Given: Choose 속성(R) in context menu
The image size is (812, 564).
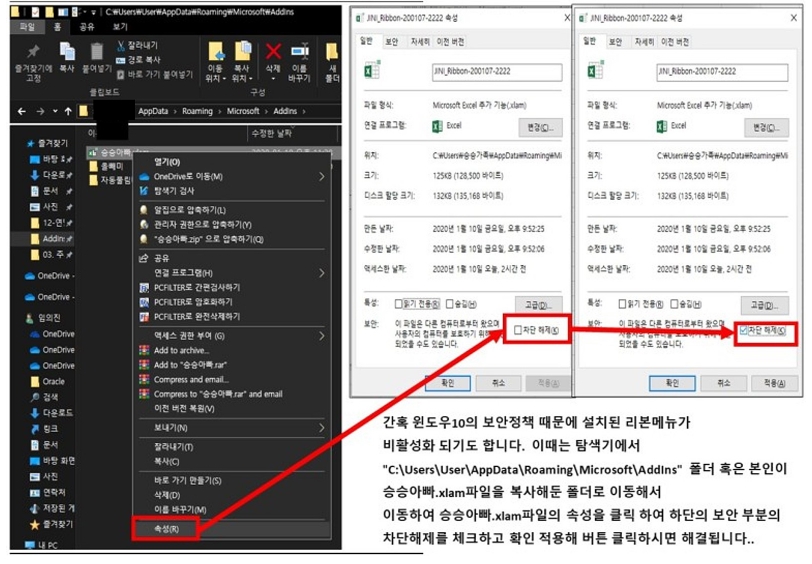Looking at the screenshot, I should pos(232,529).
